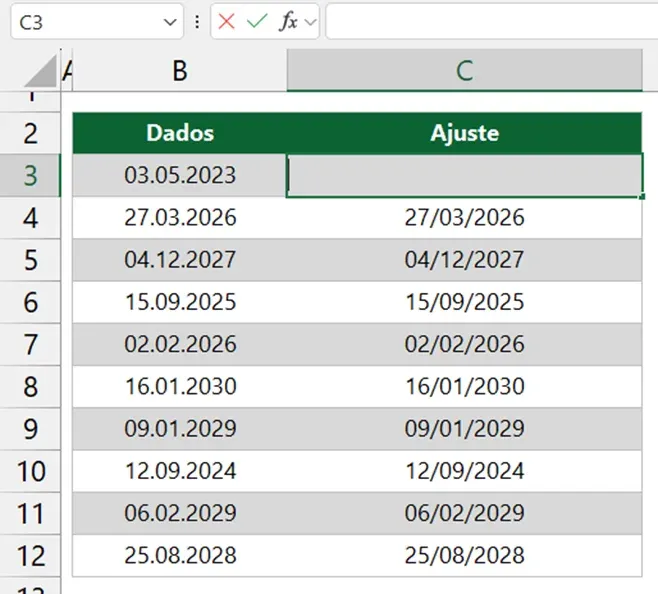
Task: Select cell containing 04.12.2027
Action: tap(180, 260)
